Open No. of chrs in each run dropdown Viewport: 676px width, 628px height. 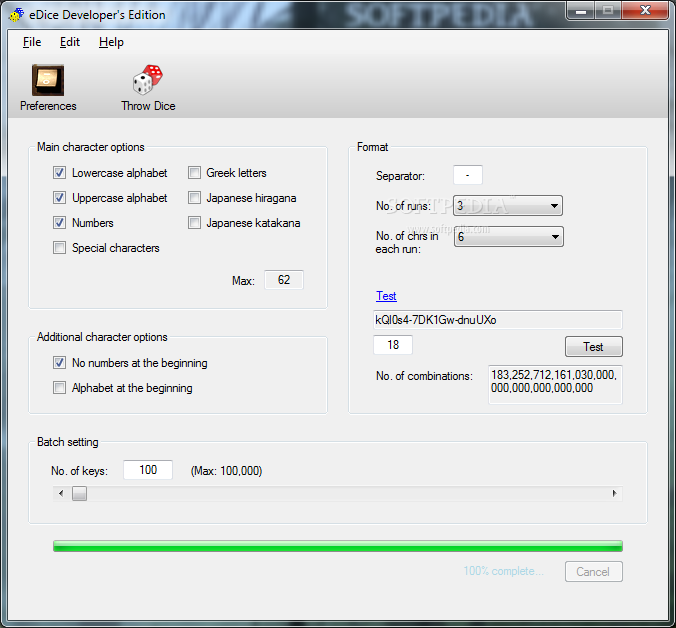click(x=509, y=237)
